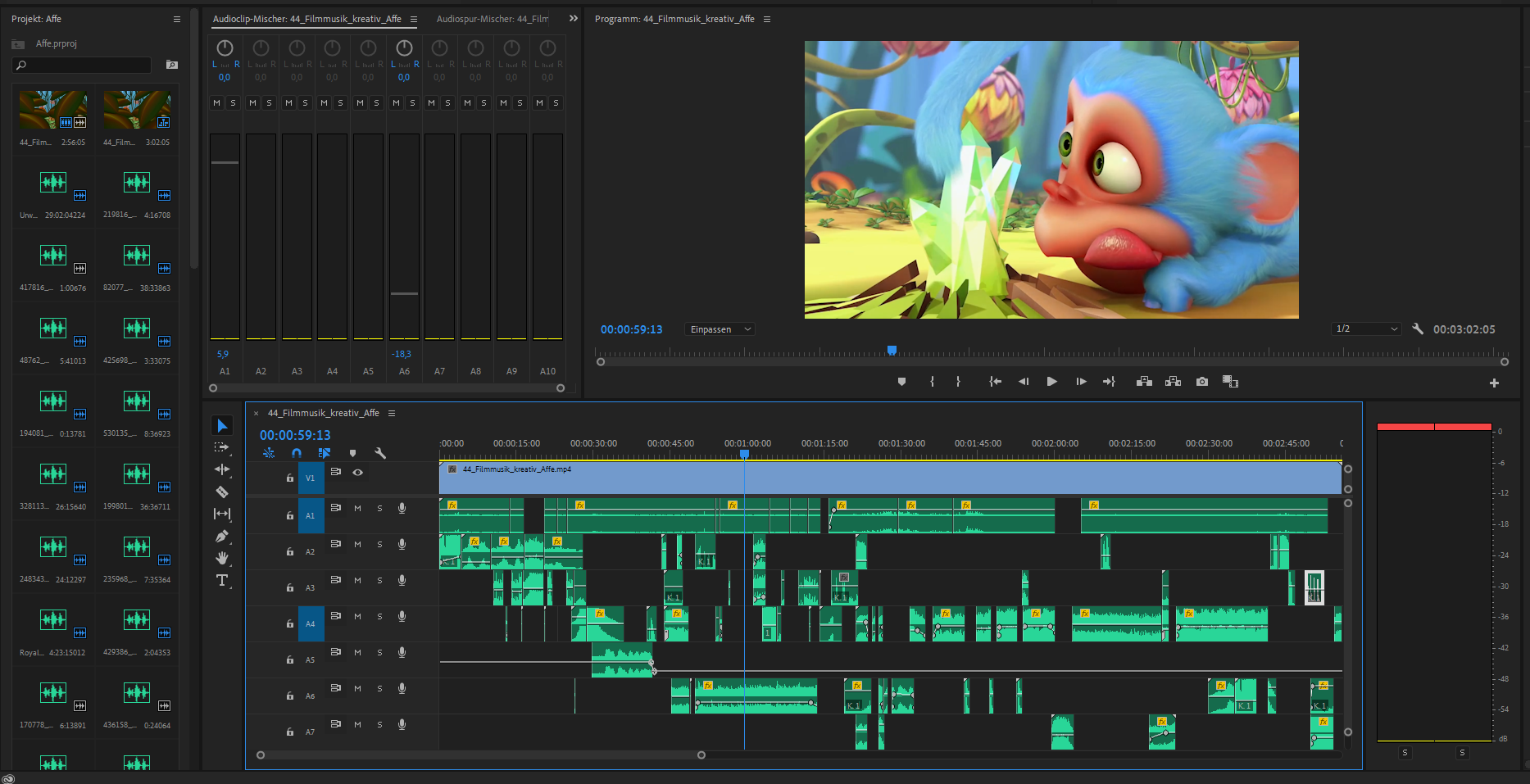Select the Type tool
The width and height of the screenshot is (1530, 784).
click(222, 580)
